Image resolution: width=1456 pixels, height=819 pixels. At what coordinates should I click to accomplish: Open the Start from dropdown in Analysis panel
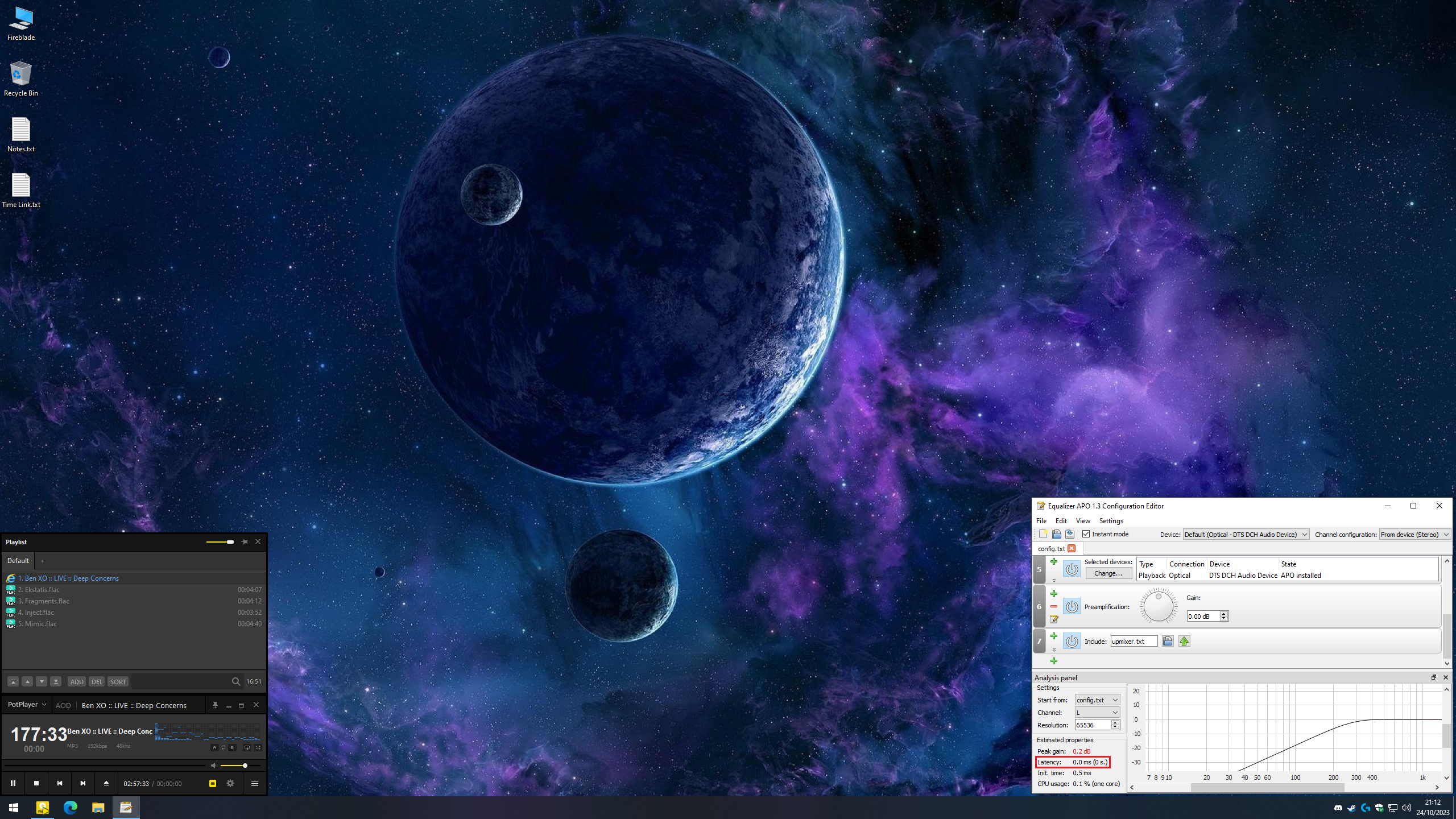pyautogui.click(x=1097, y=700)
